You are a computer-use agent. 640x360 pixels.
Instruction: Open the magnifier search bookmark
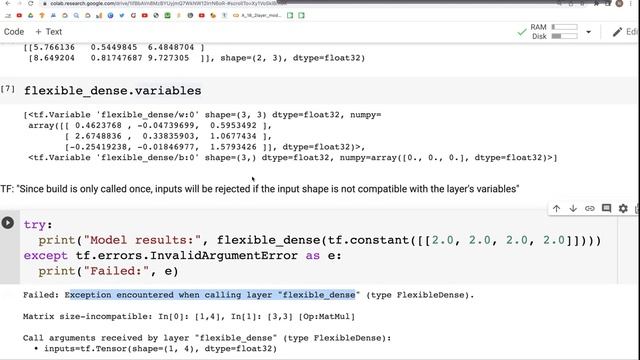(76, 16)
